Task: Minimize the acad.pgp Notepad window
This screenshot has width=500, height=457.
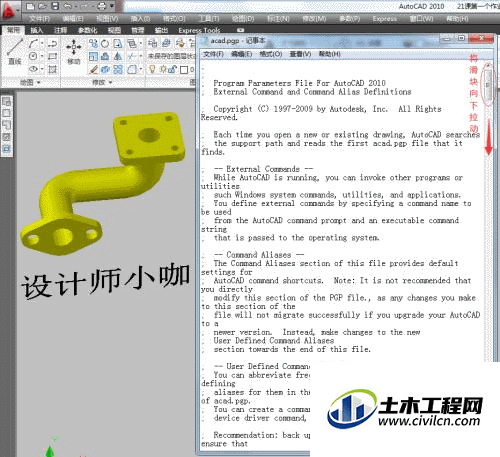Action: [x=447, y=38]
